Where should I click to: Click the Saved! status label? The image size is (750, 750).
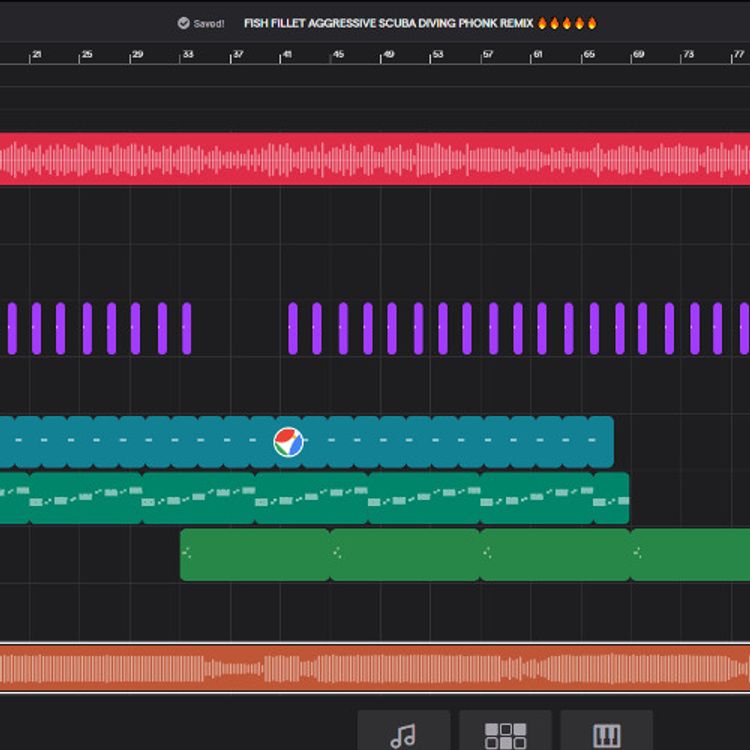coord(209,23)
